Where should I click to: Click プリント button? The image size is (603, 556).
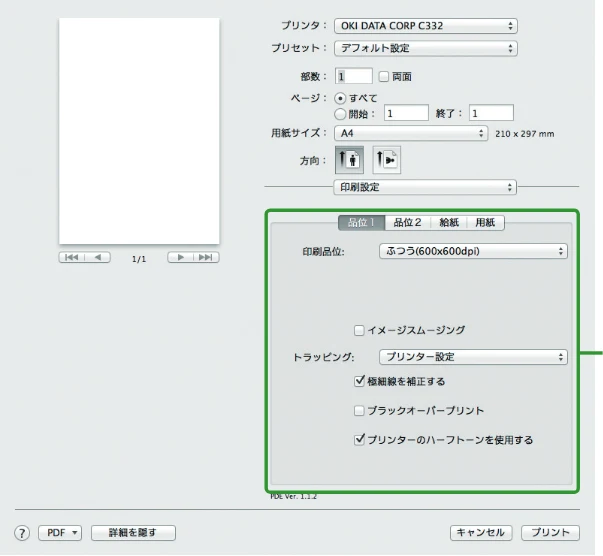tap(550, 533)
